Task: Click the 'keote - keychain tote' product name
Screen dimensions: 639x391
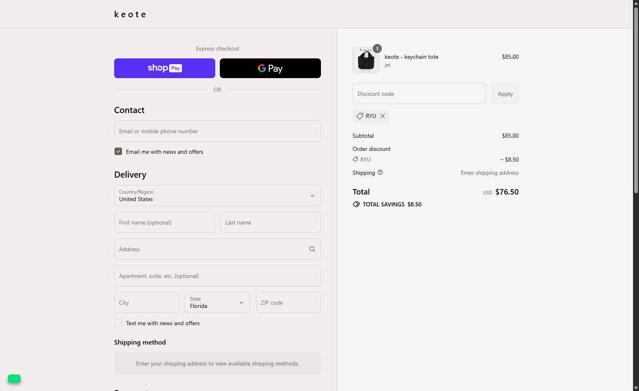Action: click(411, 57)
